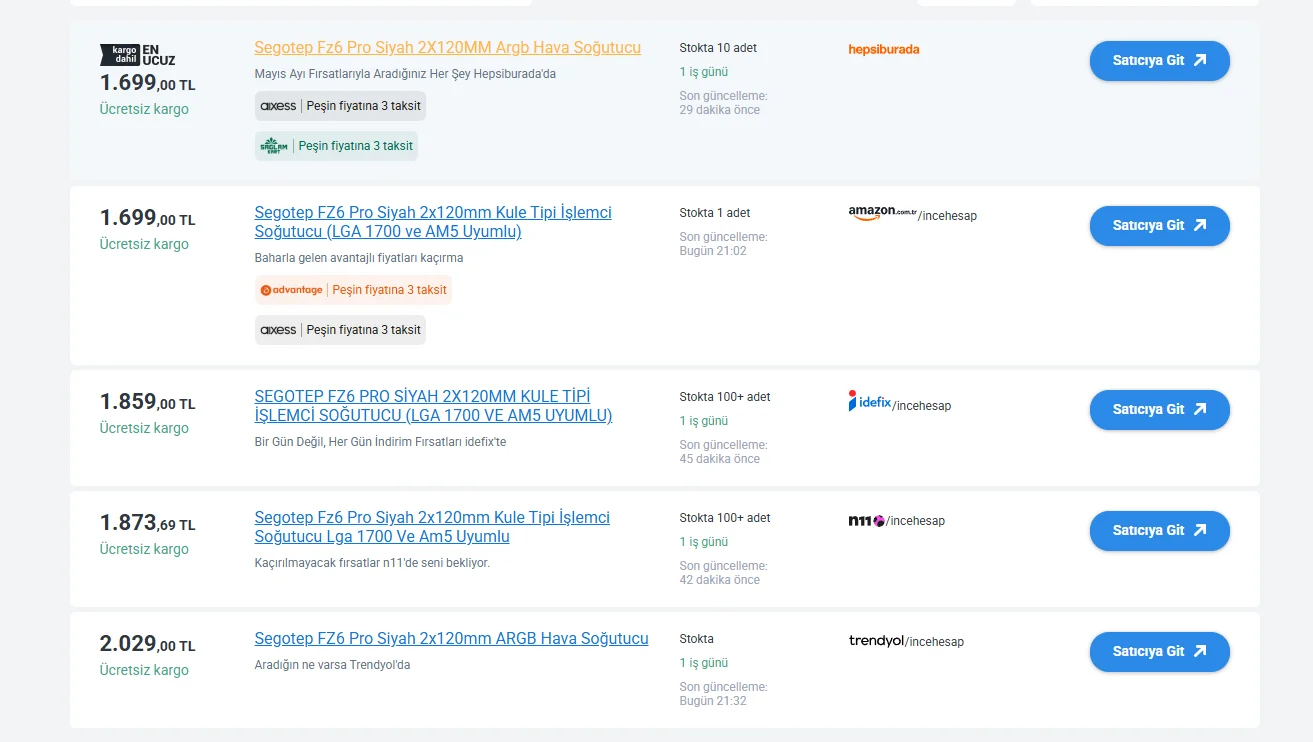Viewport: 1313px width, 742px height.
Task: Click "/incehesap" next to the trendyol logo
Action: pos(934,642)
